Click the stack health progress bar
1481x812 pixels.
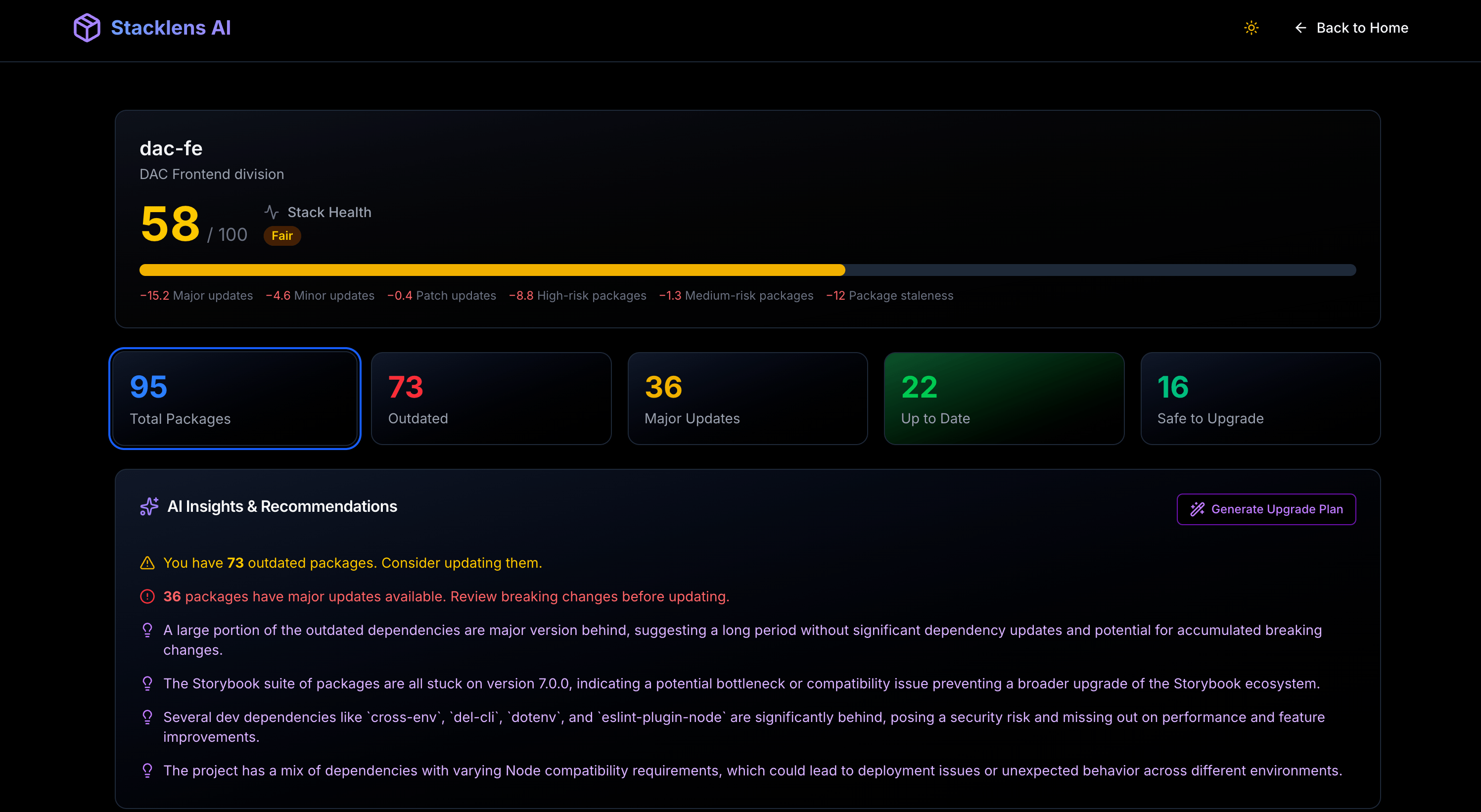[x=747, y=270]
